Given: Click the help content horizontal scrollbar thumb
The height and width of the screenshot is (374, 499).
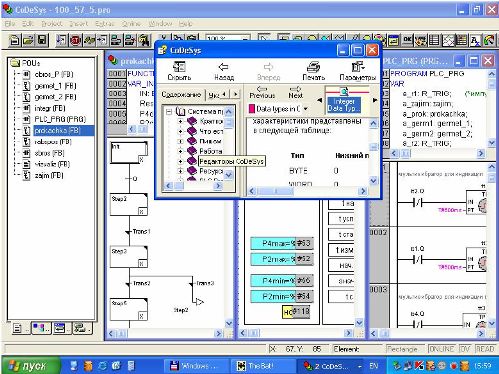Looking at the screenshot, I should [275, 191].
